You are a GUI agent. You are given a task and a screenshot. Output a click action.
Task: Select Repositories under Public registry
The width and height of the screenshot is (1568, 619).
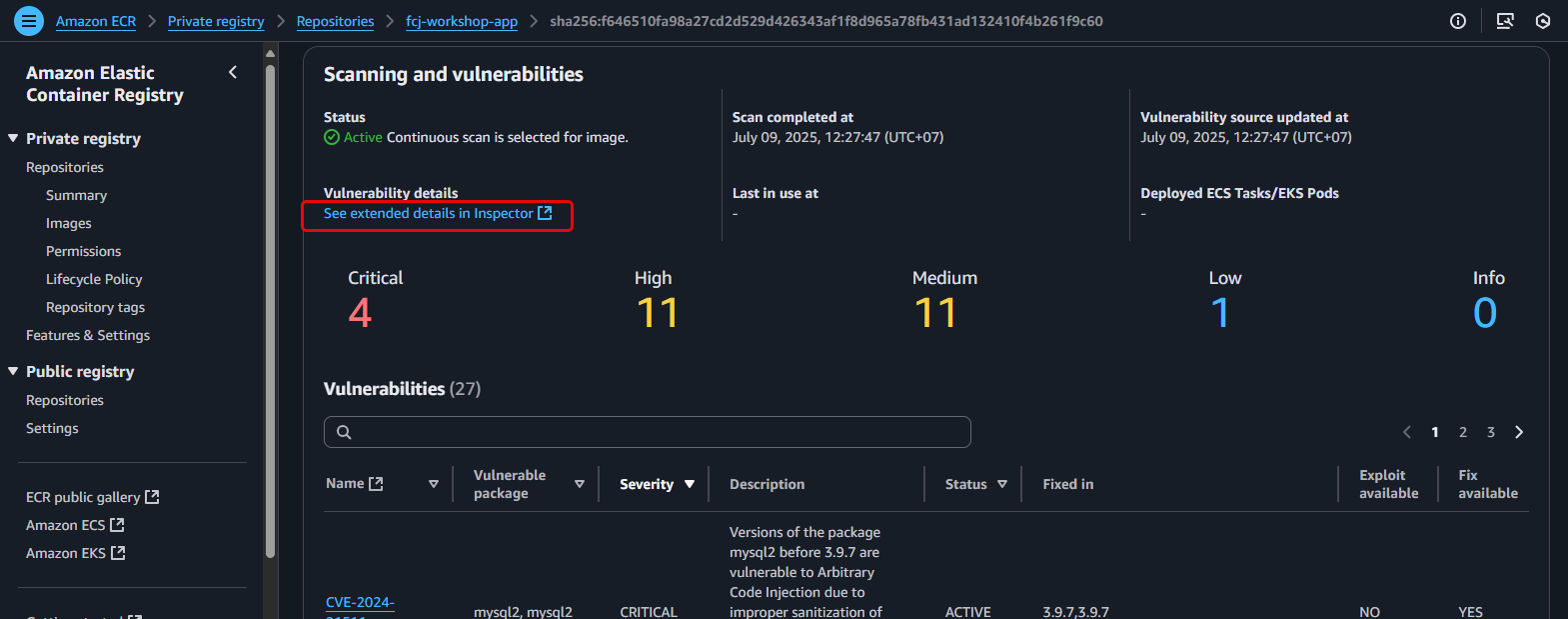point(65,400)
